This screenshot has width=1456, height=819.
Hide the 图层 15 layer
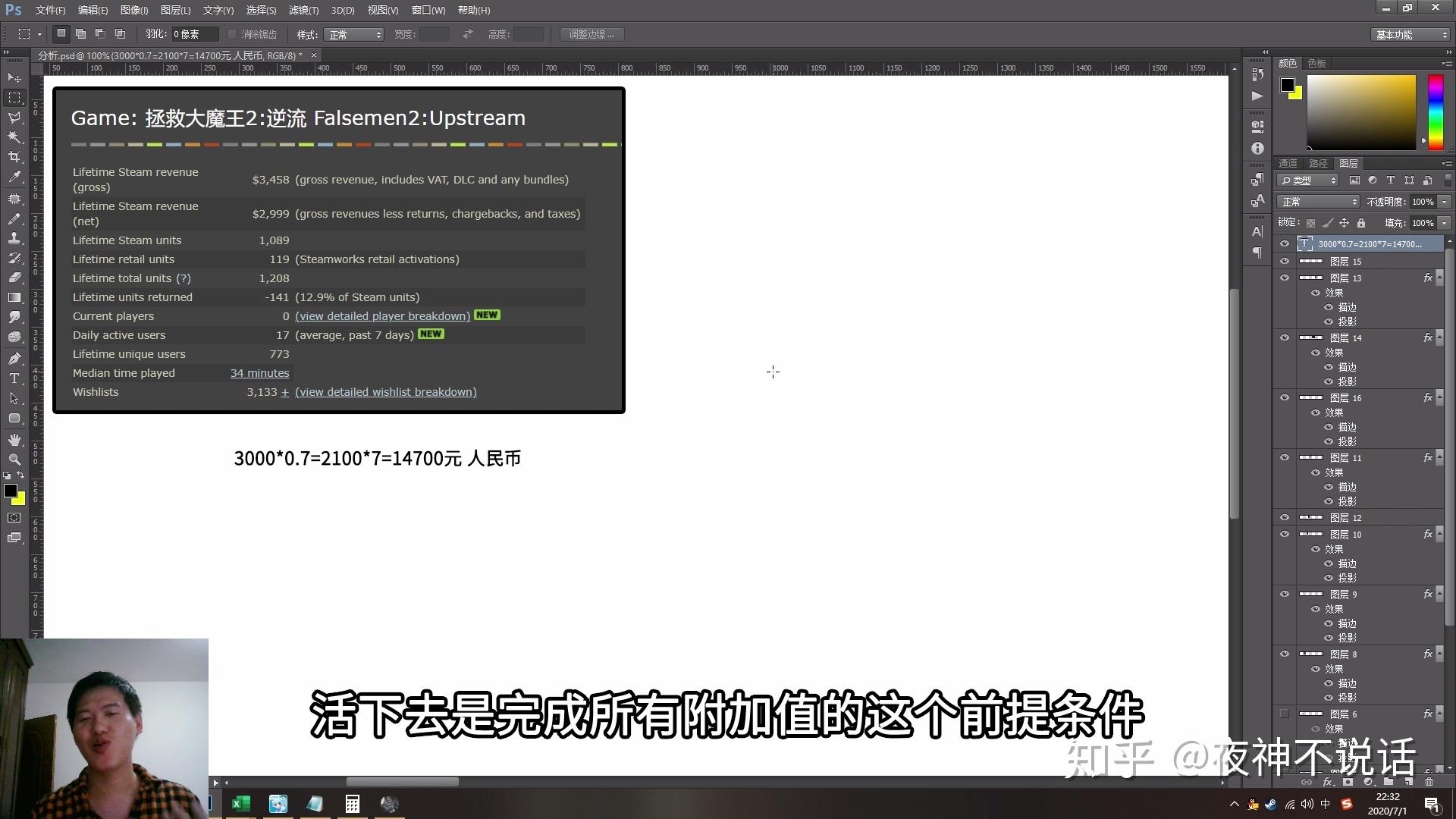pos(1285,261)
